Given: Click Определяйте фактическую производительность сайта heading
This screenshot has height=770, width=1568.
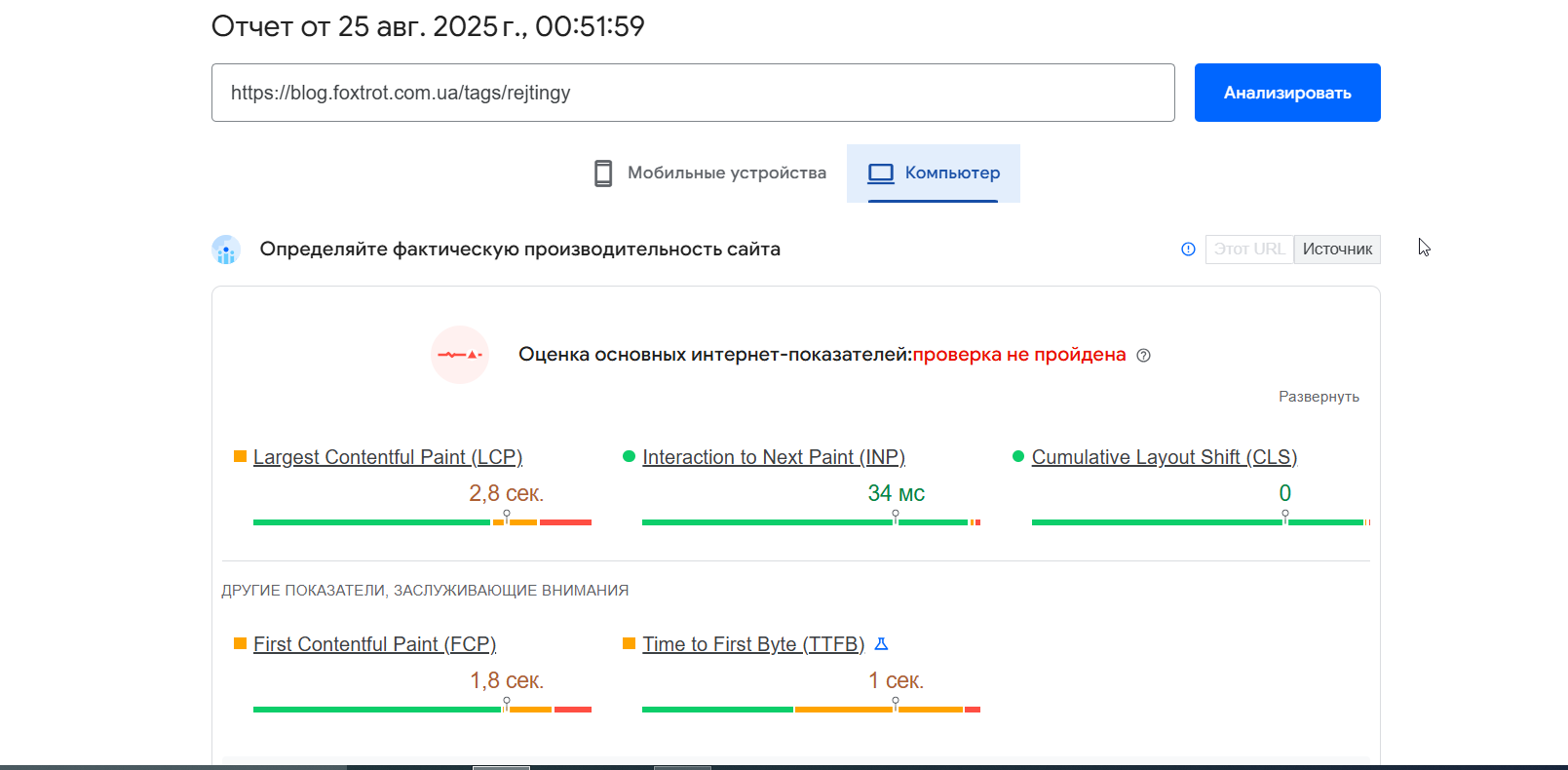Looking at the screenshot, I should point(519,250).
